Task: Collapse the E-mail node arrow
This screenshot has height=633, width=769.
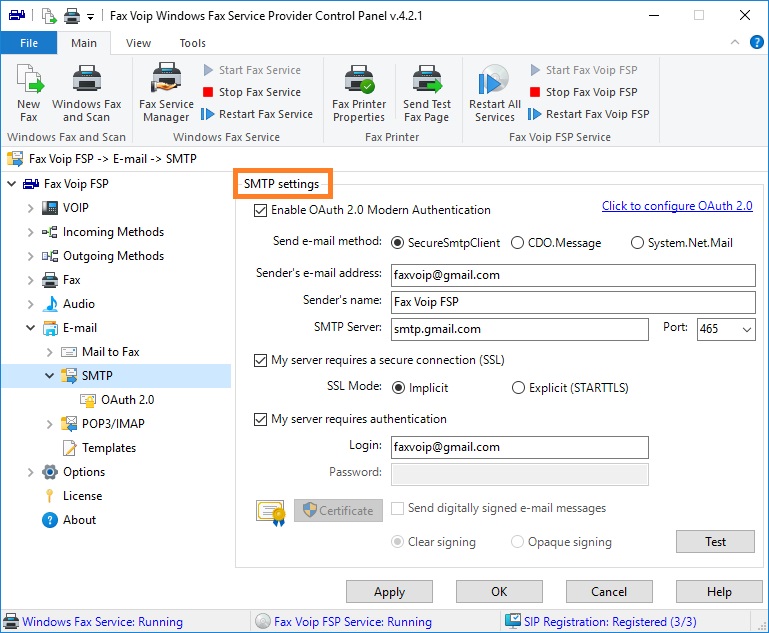Action: [30, 328]
